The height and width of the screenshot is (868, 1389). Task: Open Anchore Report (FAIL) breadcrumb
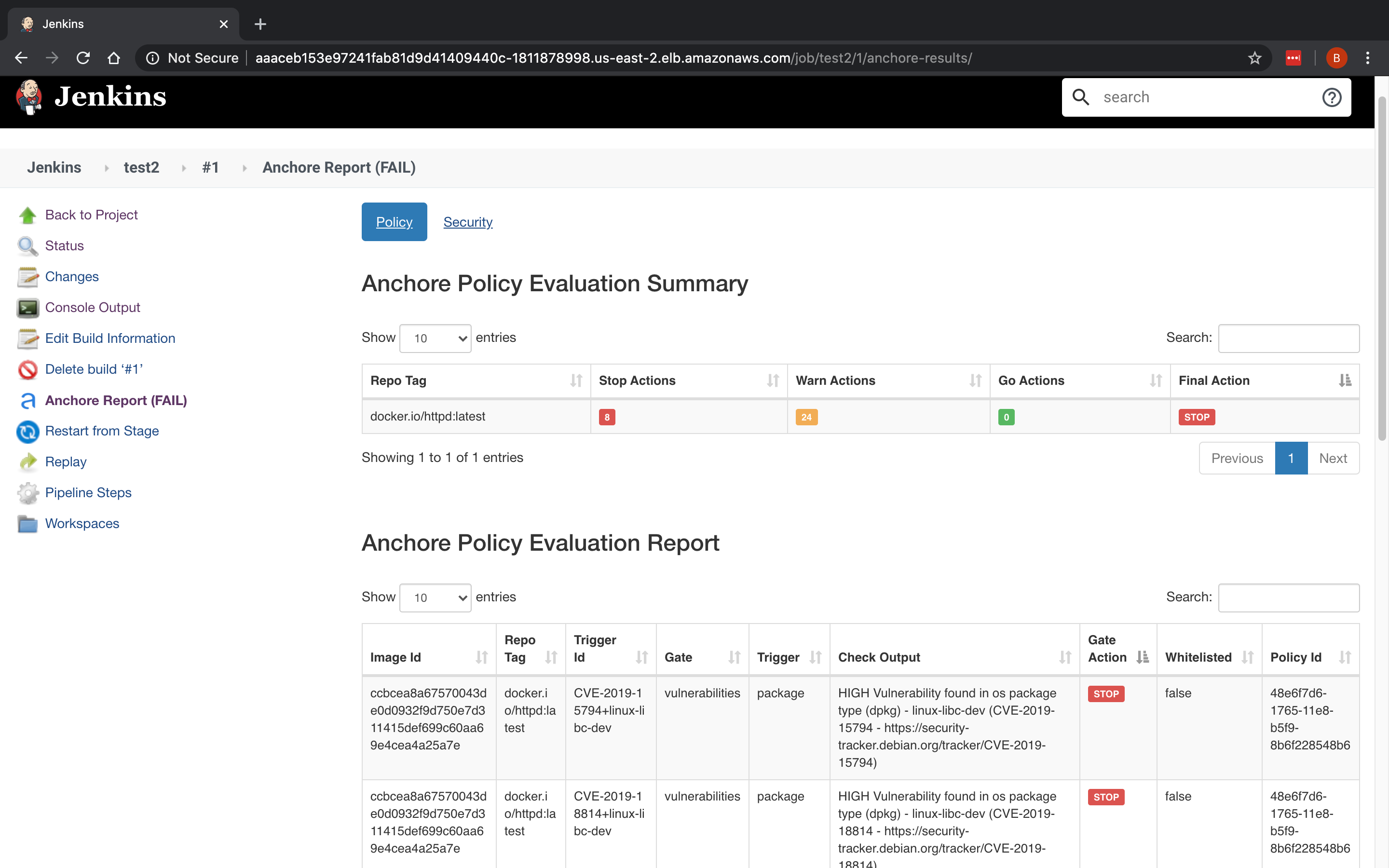click(x=339, y=168)
